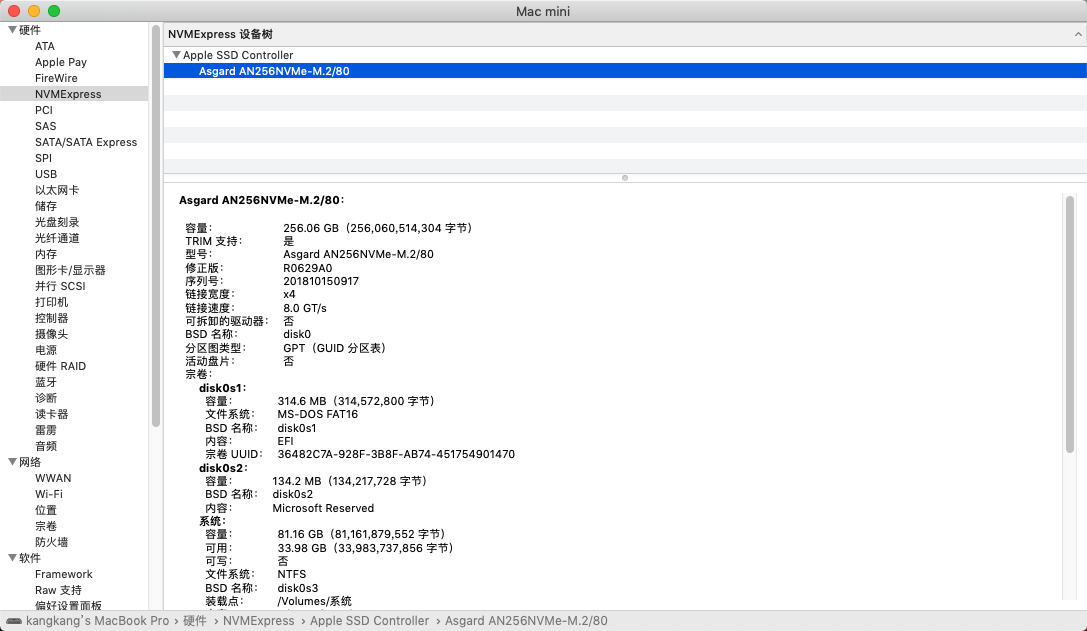Select Asgard AN256NVMe-M.2/80 device row
This screenshot has height=631, width=1087.
pyautogui.click(x=273, y=71)
